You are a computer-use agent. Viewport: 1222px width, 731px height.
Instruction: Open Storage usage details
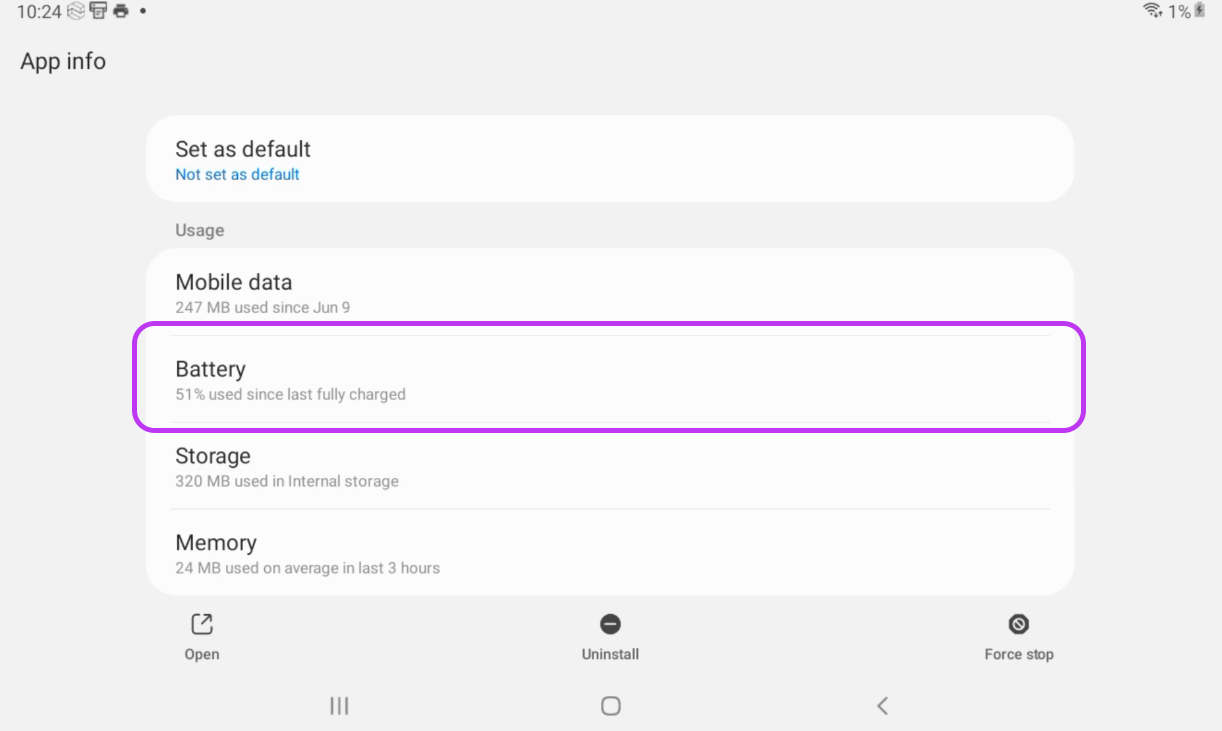pyautogui.click(x=609, y=466)
